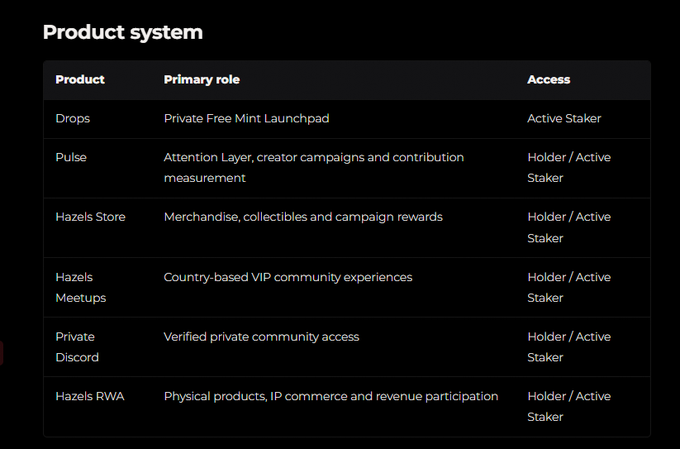680x449 pixels.
Task: Click the access cell in Hazels Store row
Action: coord(569,227)
